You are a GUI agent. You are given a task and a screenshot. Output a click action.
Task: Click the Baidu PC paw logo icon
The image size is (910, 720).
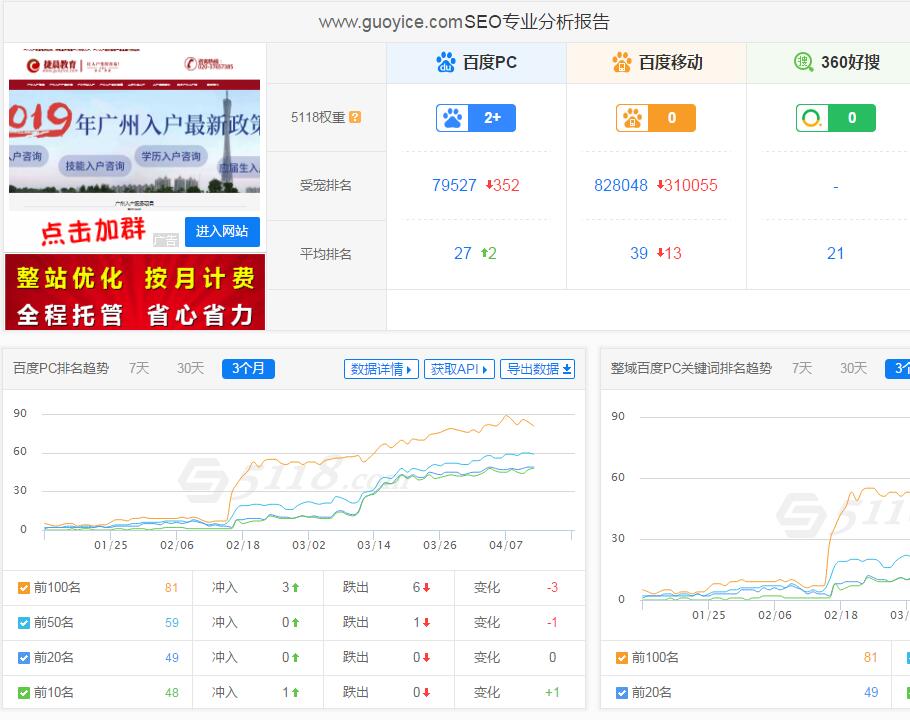(446, 62)
